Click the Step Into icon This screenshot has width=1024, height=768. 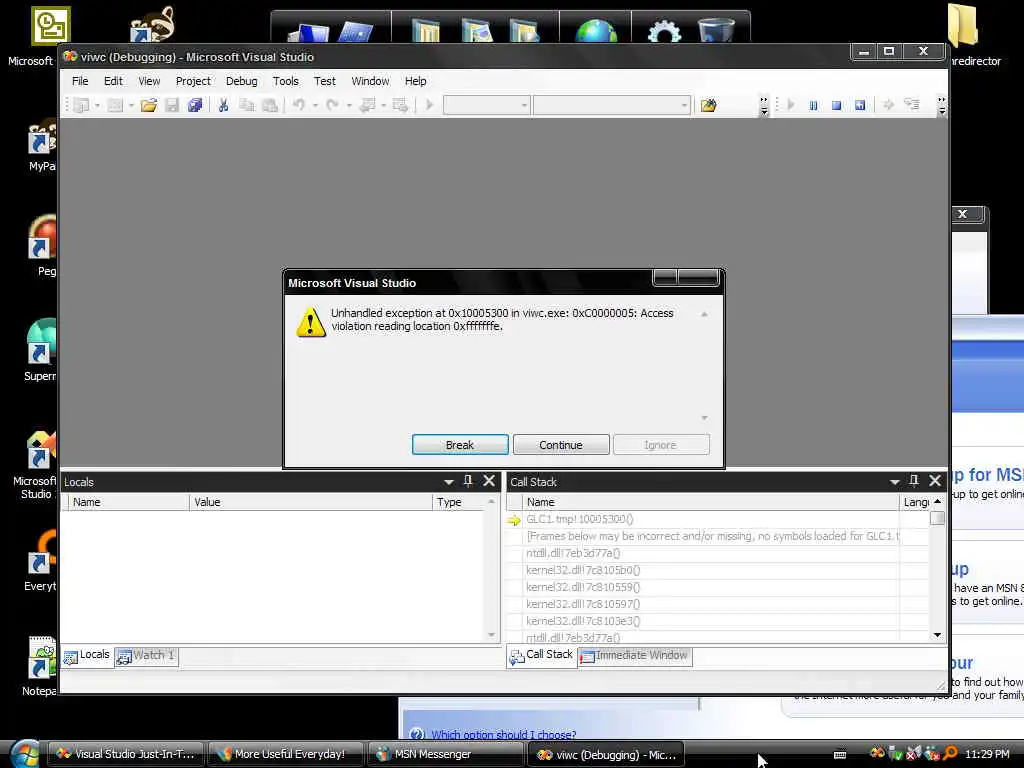(912, 104)
